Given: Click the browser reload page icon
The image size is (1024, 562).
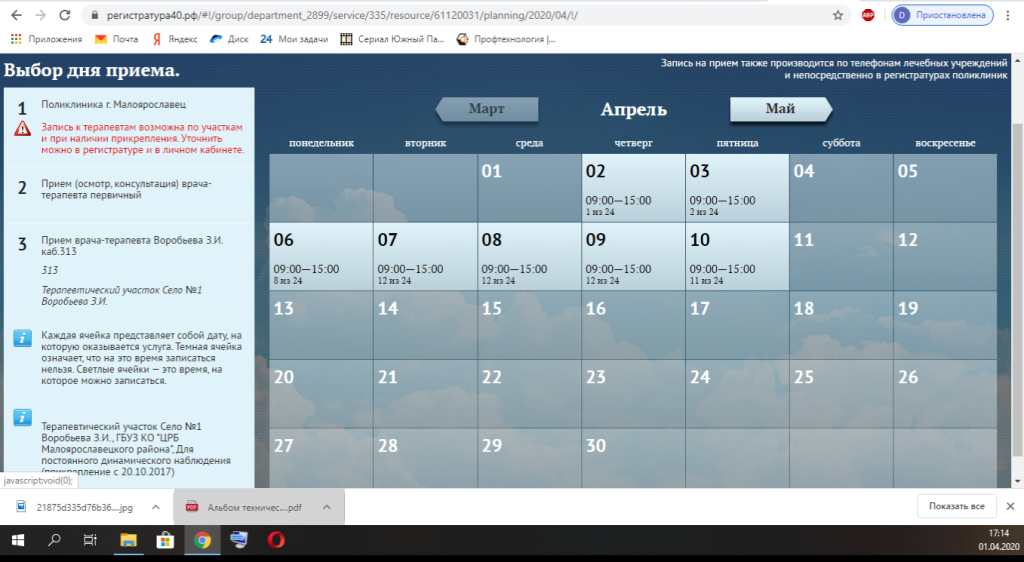Looking at the screenshot, I should click(65, 16).
